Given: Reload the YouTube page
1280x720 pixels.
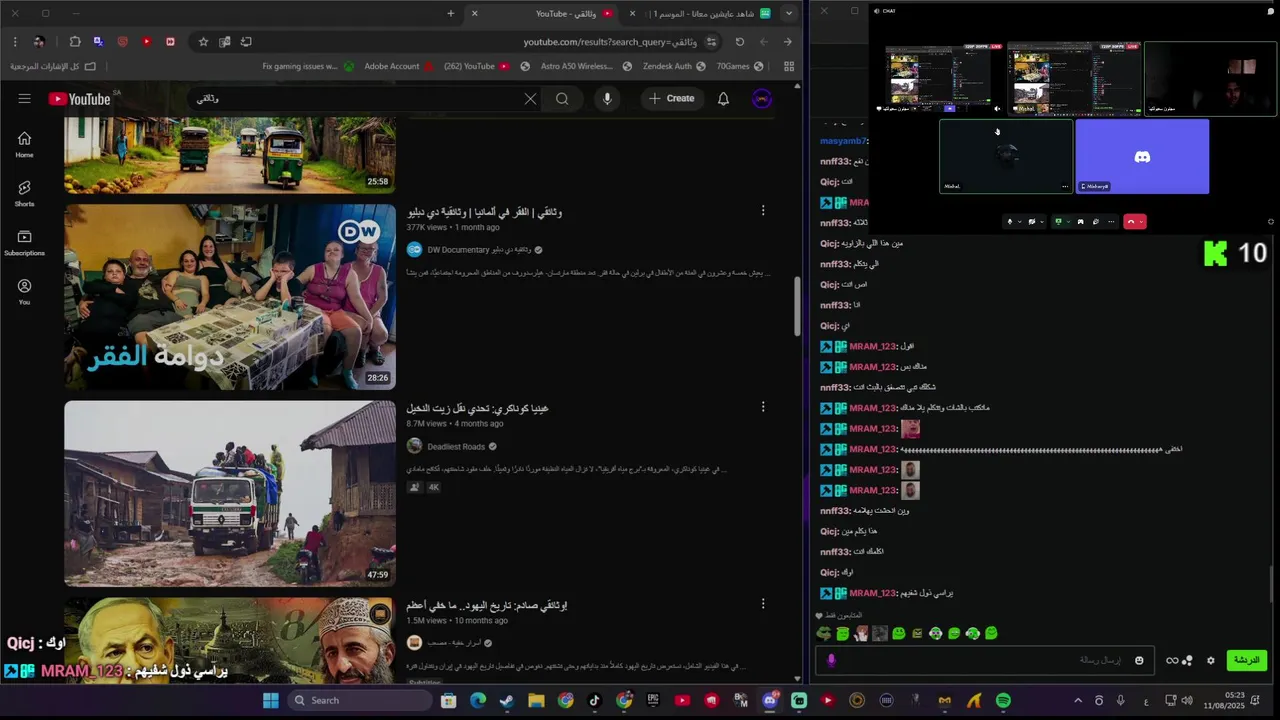Looking at the screenshot, I should pyautogui.click(x=739, y=42).
